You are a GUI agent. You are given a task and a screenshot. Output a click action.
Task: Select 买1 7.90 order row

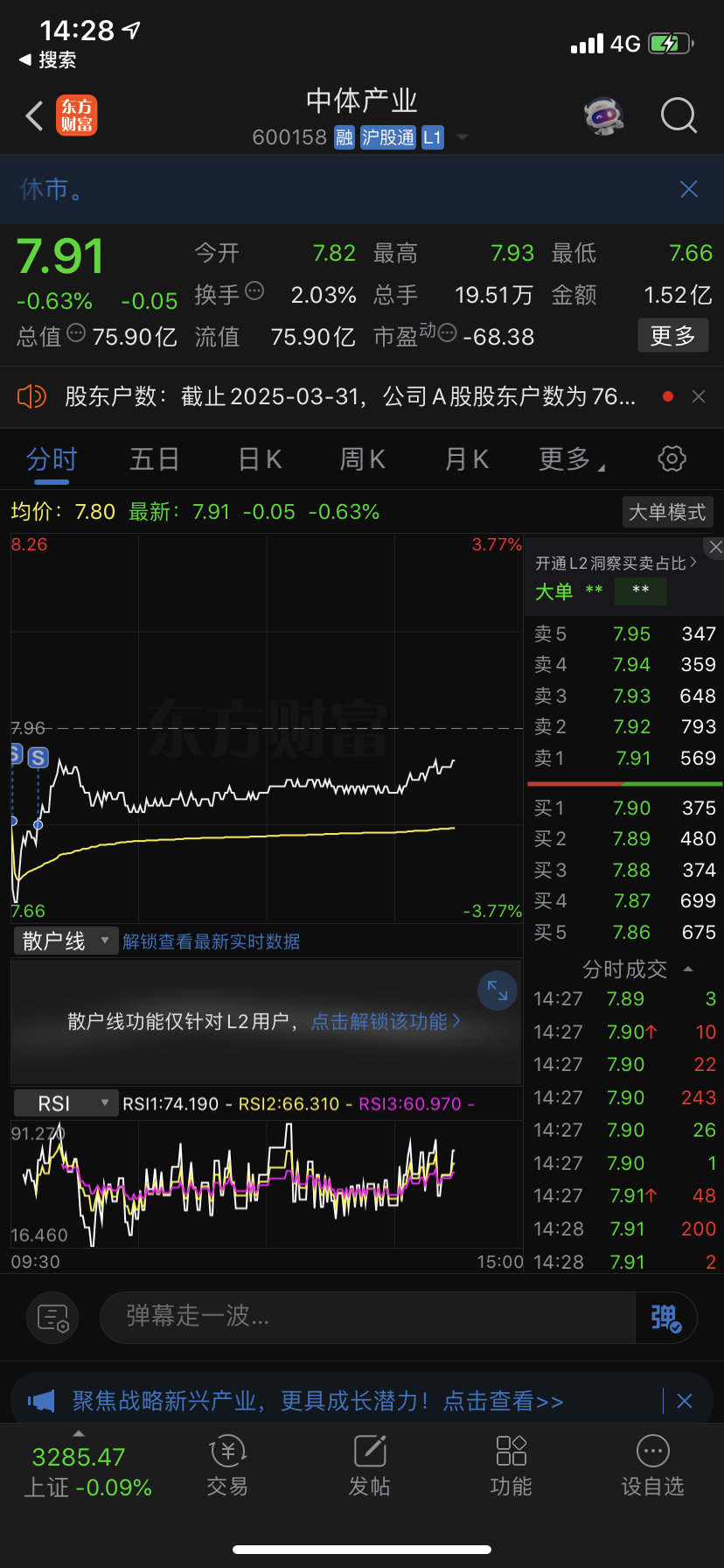pyautogui.click(x=624, y=808)
